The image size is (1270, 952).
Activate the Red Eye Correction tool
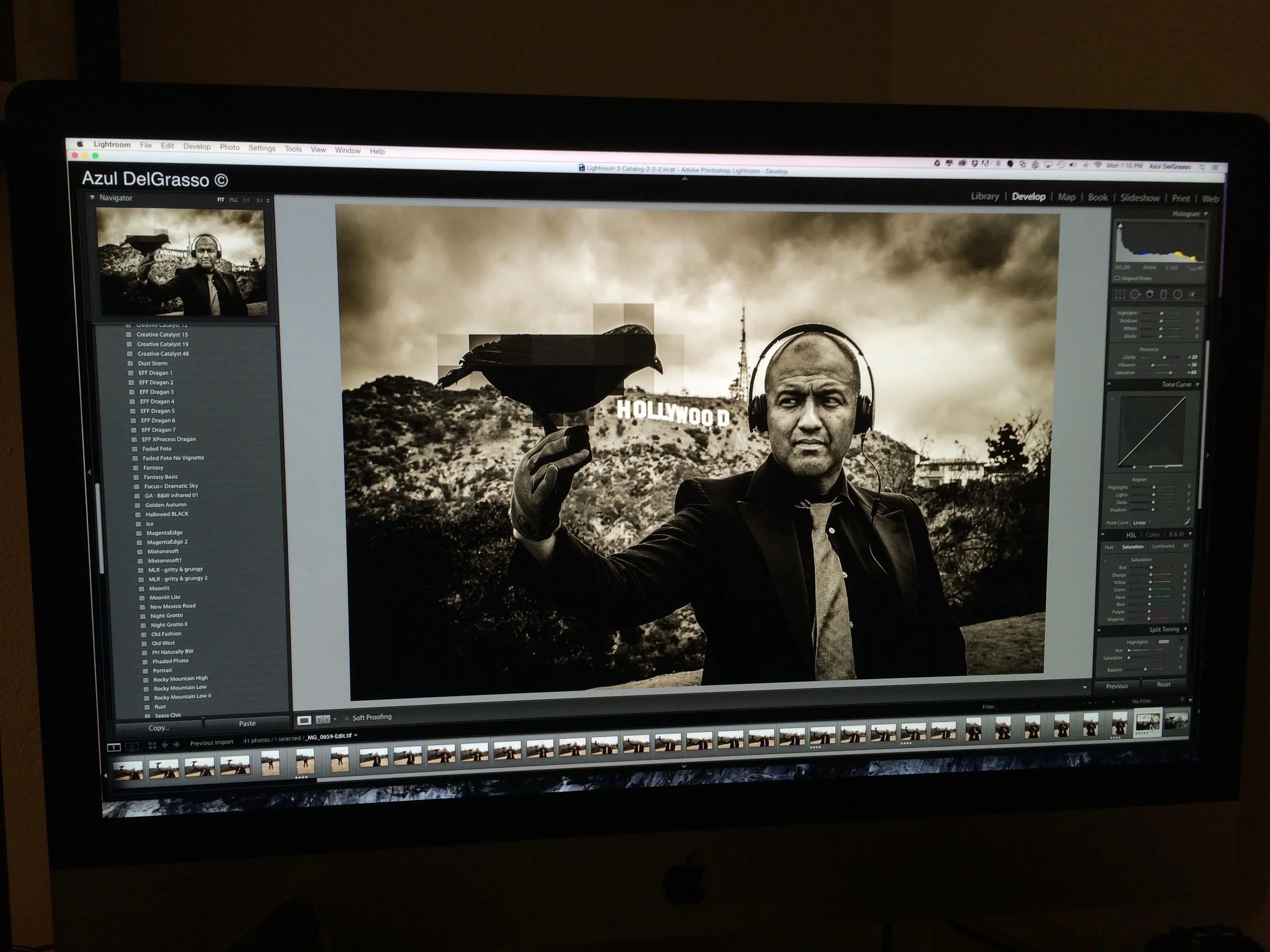tap(1150, 294)
